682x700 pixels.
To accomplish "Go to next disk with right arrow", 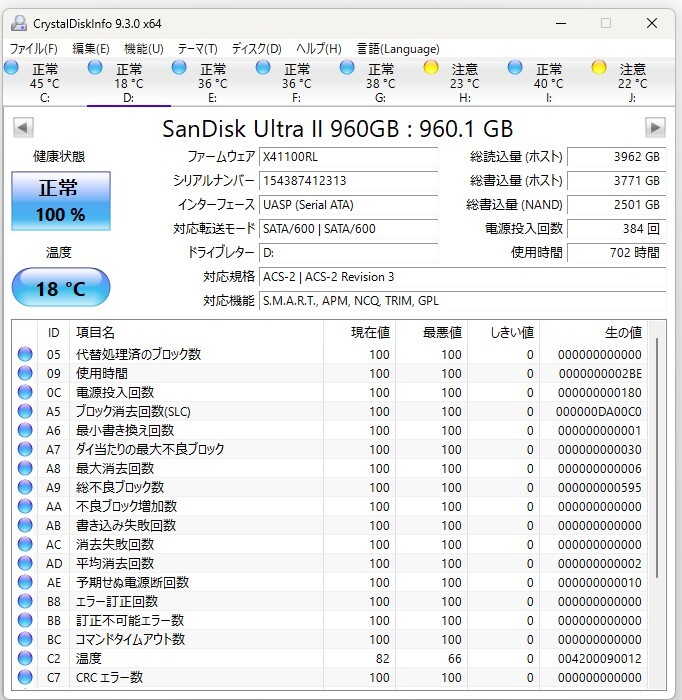I will click(x=655, y=128).
